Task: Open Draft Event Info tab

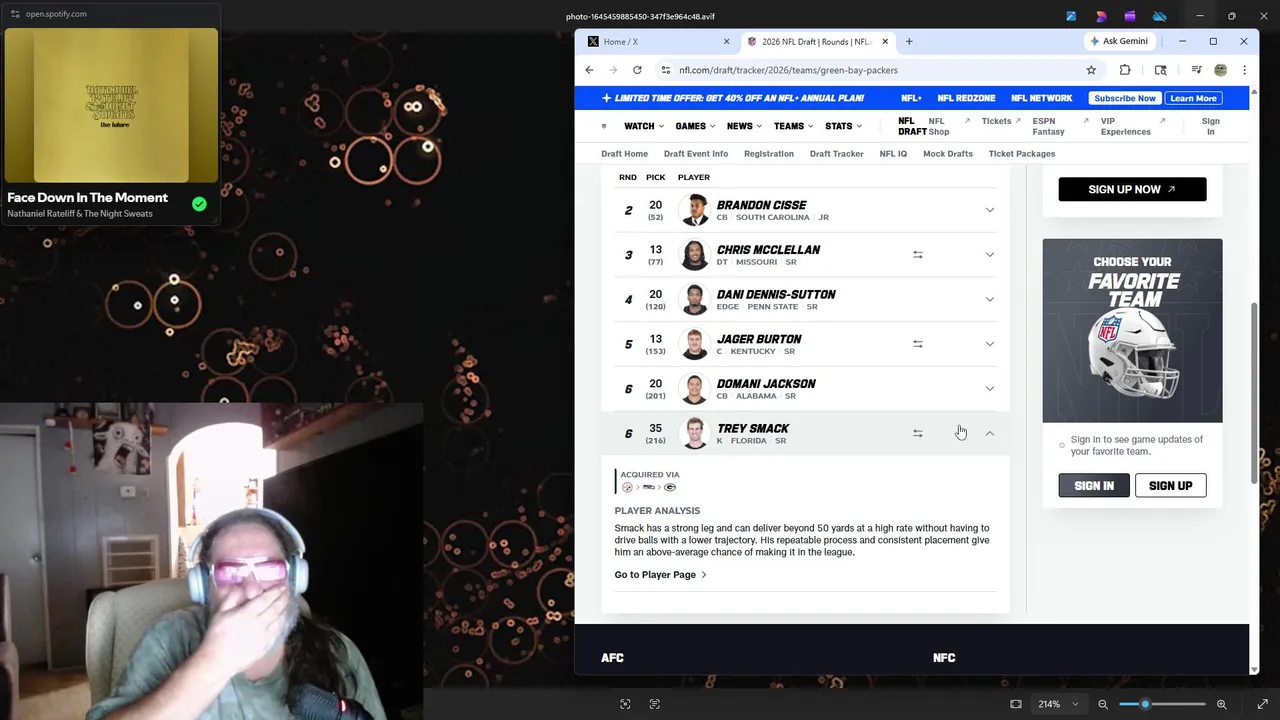Action: pos(696,154)
